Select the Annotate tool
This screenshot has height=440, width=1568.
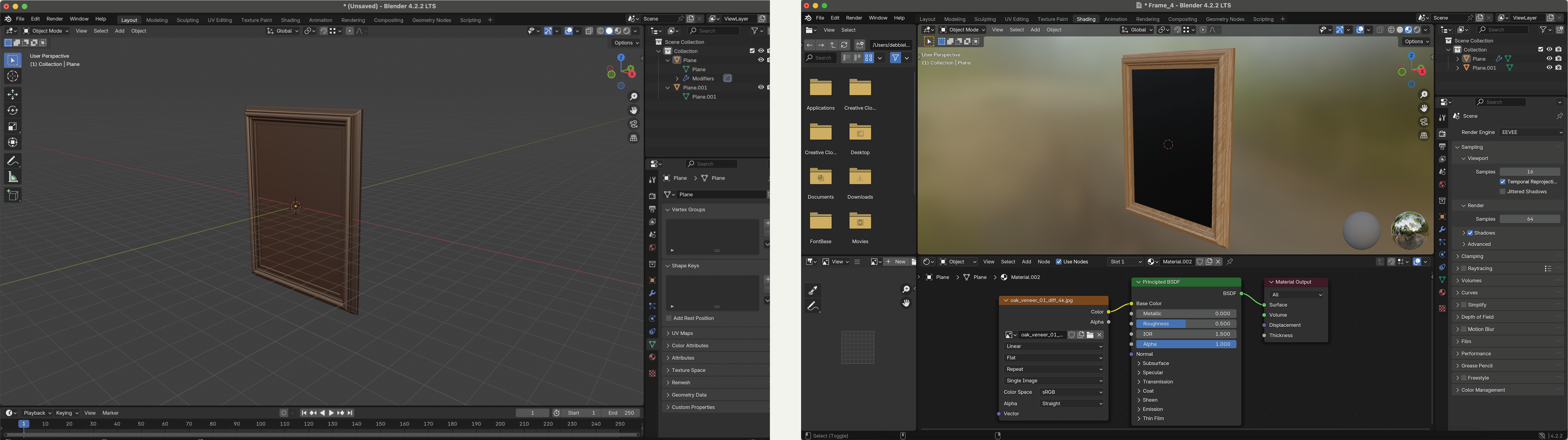pyautogui.click(x=13, y=161)
